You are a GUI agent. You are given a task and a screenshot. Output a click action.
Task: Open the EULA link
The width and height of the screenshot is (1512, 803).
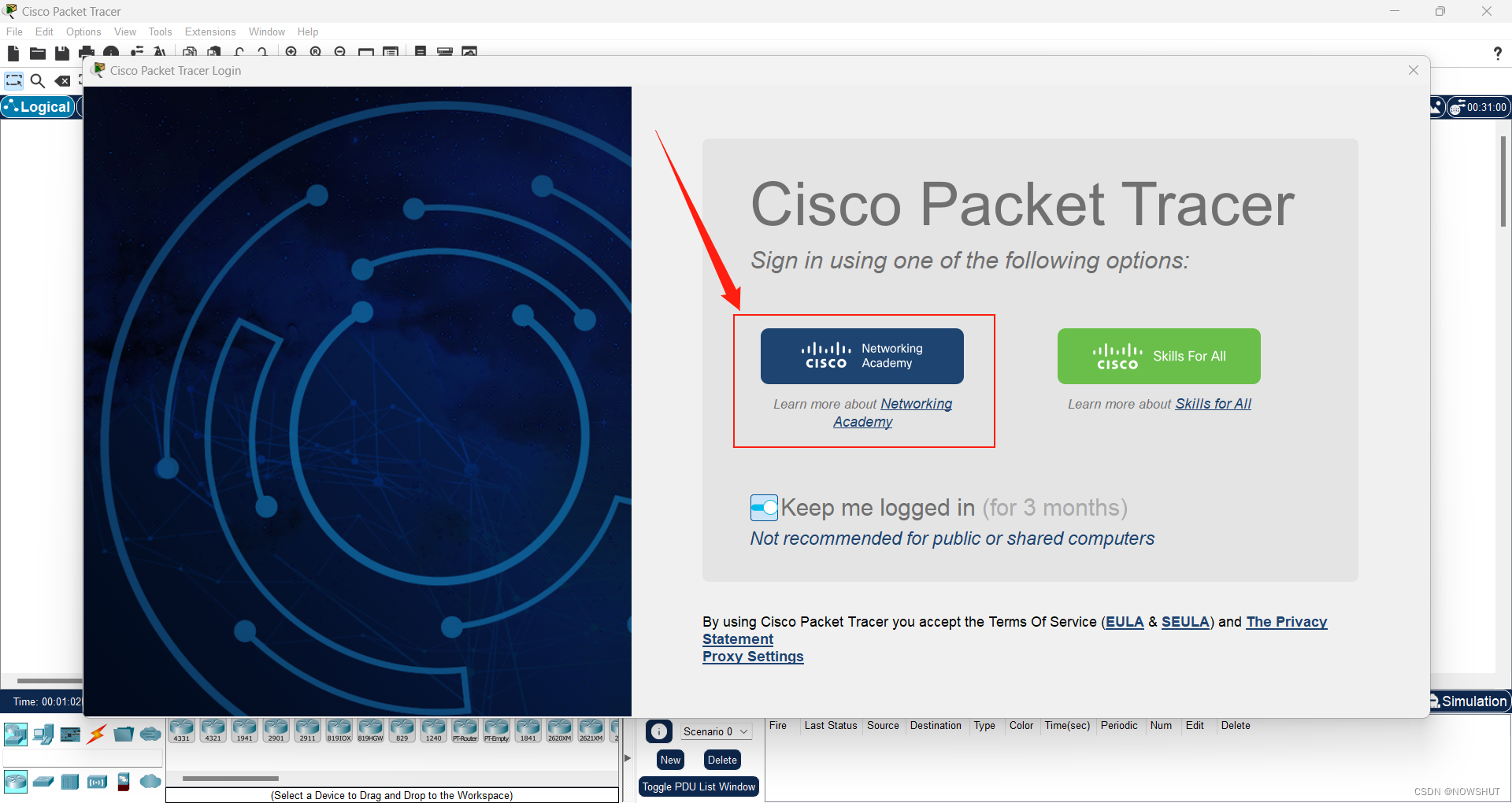(1125, 622)
